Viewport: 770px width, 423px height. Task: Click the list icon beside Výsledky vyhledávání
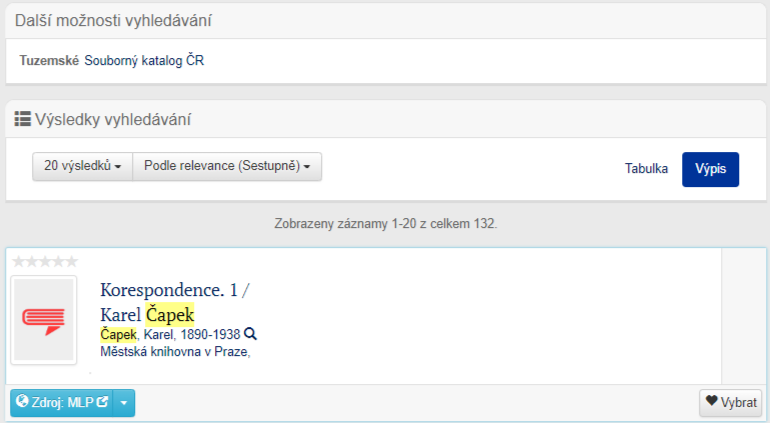pos(22,120)
